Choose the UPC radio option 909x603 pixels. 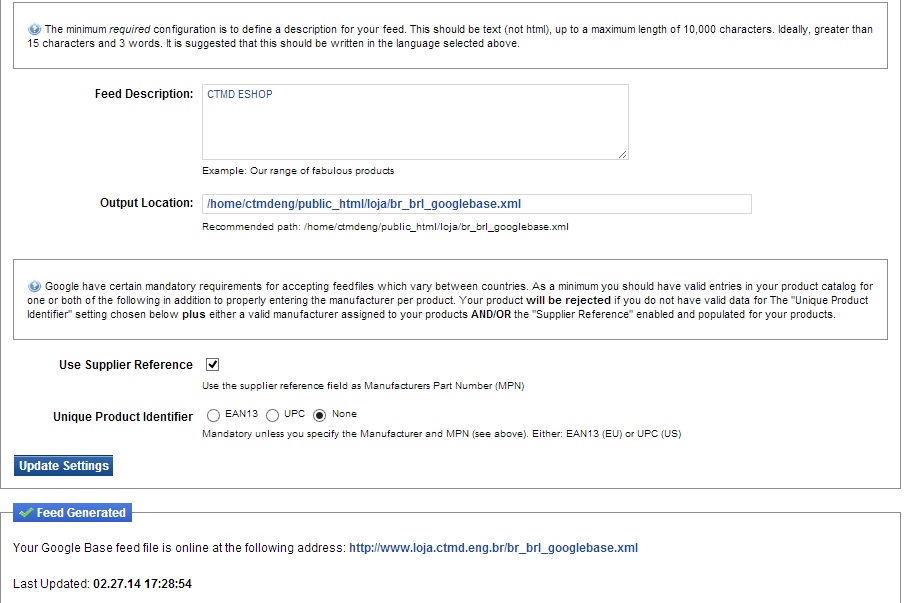point(272,414)
